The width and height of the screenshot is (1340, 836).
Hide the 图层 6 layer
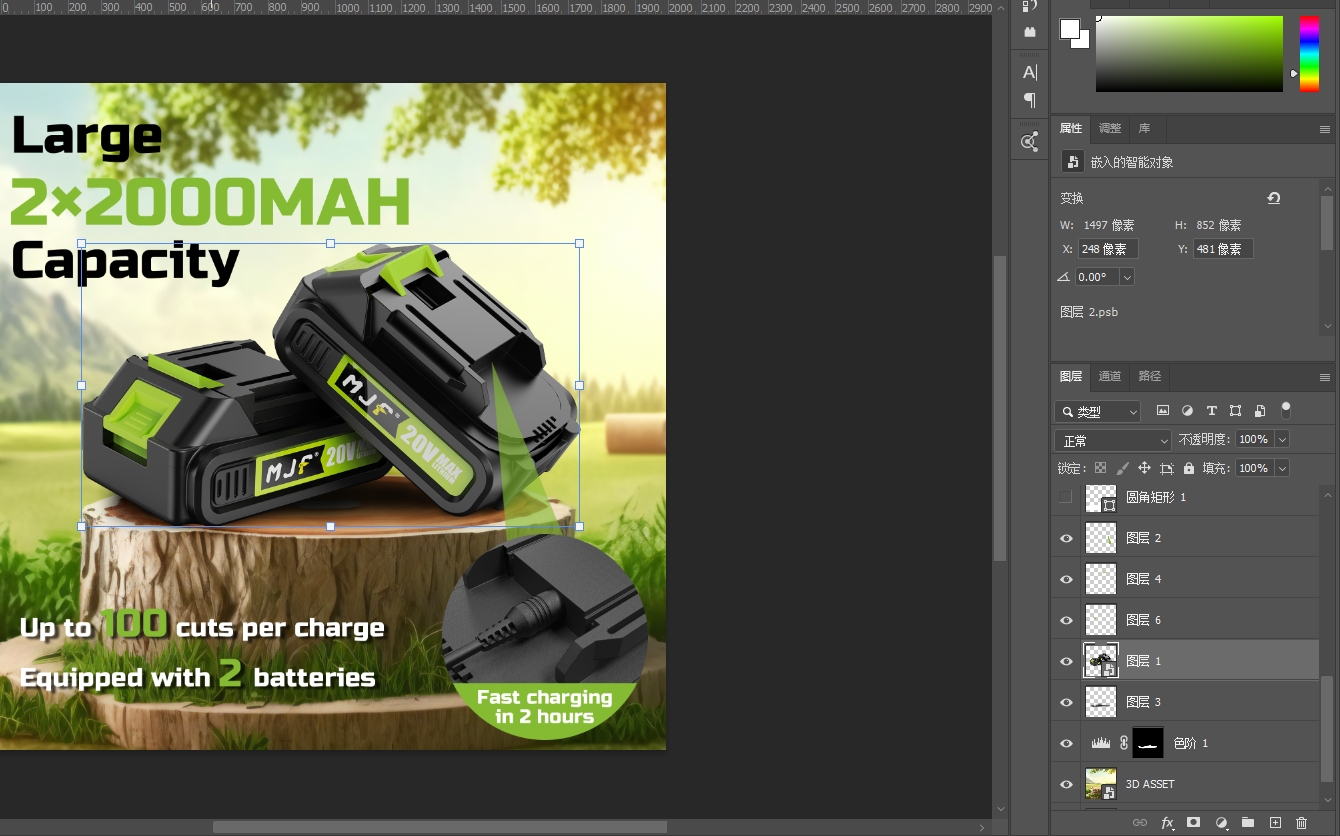1066,620
